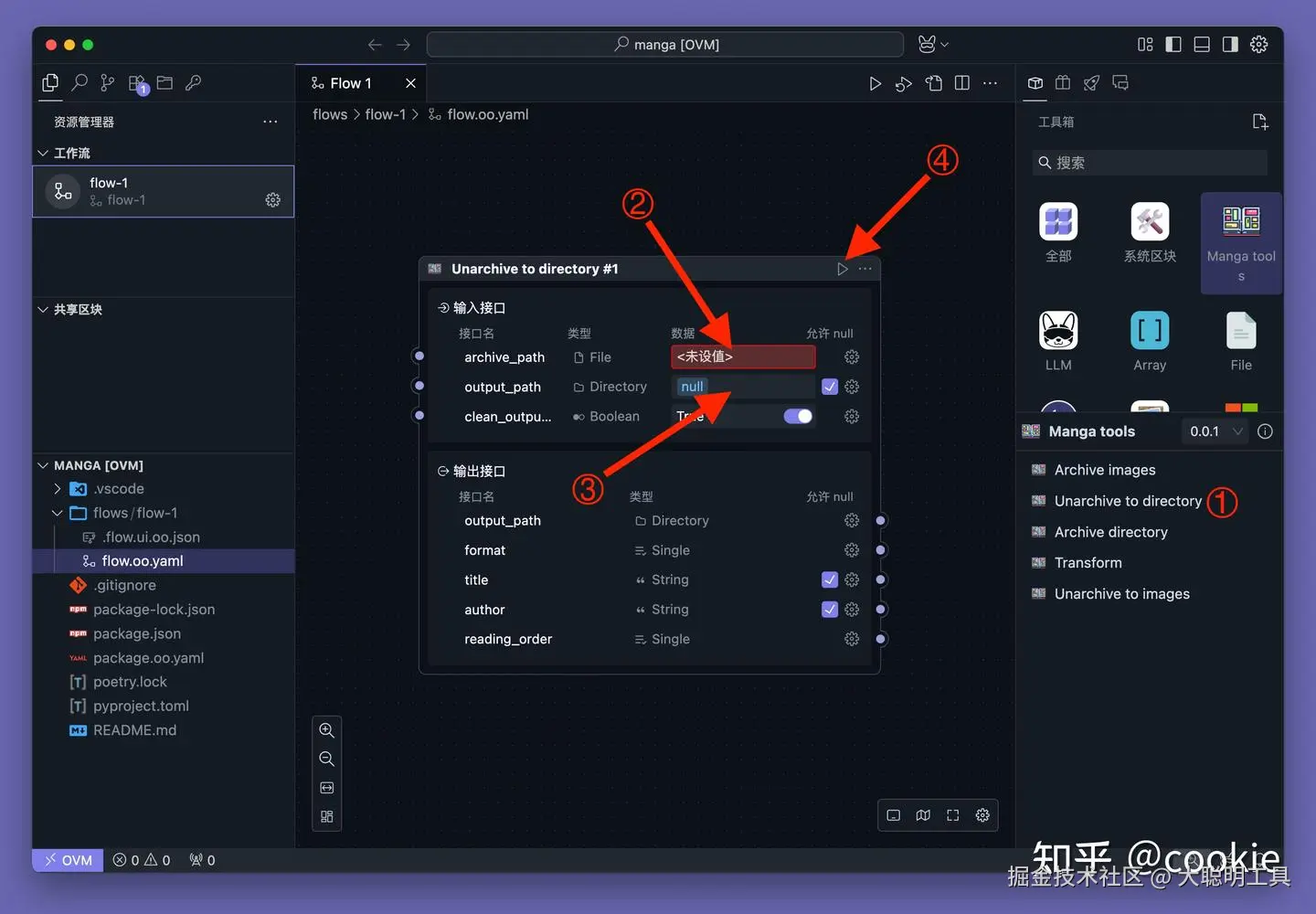Open the 资源管理器 more options menu

[270, 122]
